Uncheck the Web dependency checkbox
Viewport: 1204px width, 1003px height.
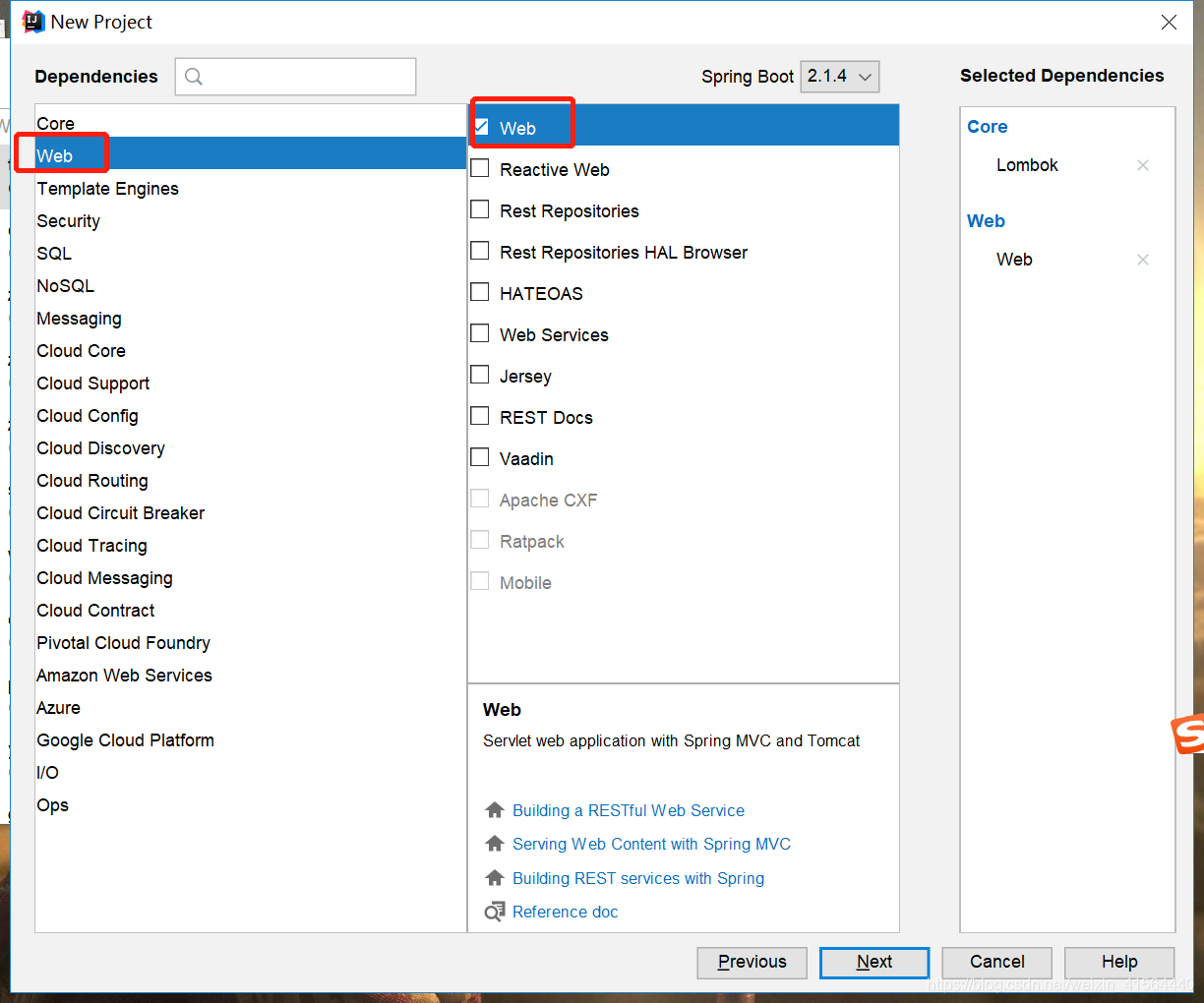click(x=481, y=127)
